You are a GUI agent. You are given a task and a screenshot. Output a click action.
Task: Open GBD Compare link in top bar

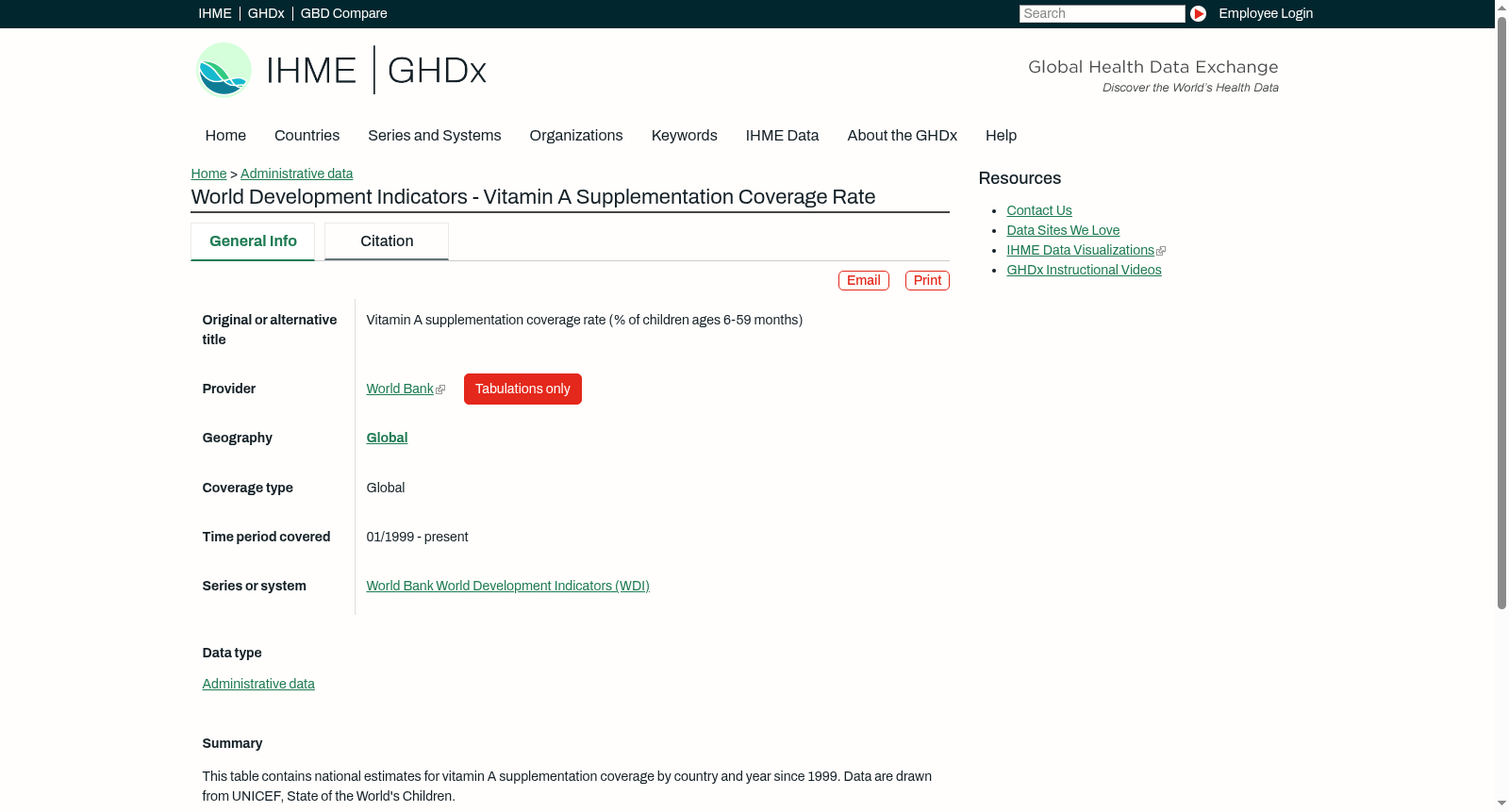pos(344,13)
